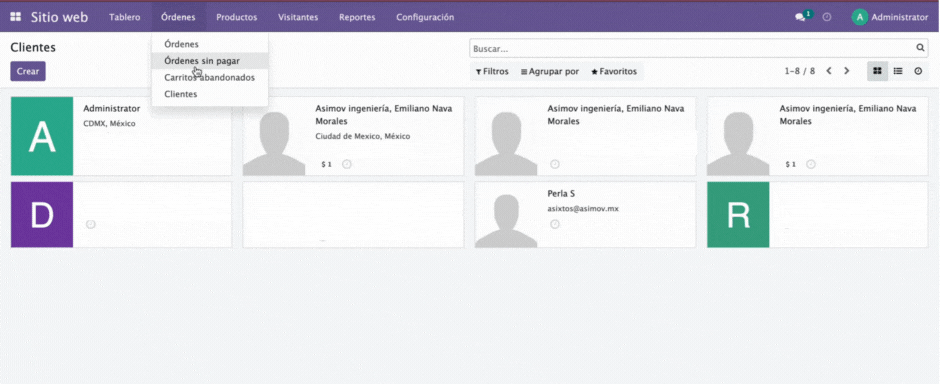Switch to activity view

918,71
